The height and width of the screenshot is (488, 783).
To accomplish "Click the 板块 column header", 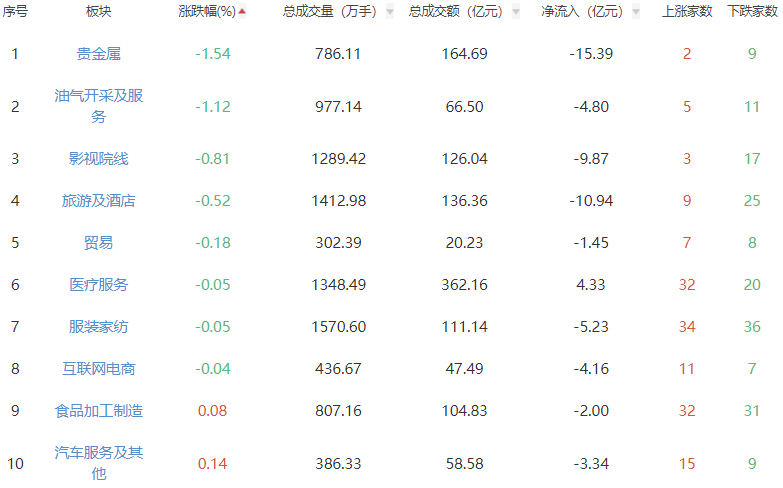I will pyautogui.click(x=99, y=12).
